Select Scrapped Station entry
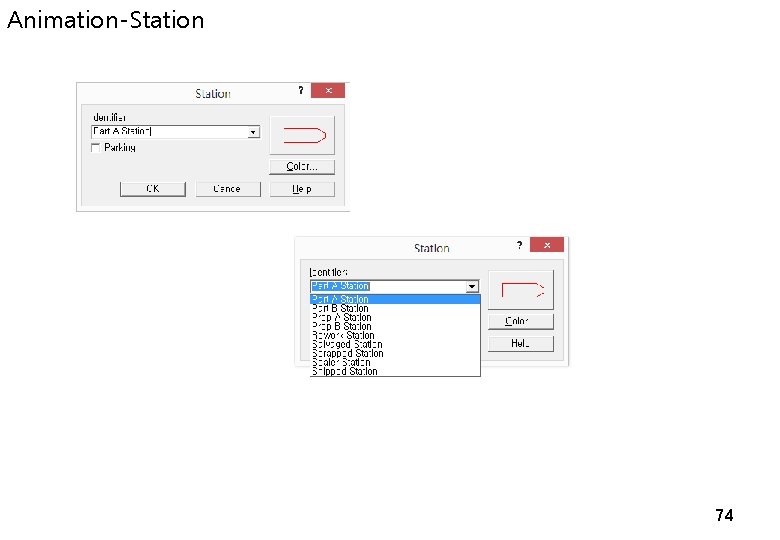780x540 pixels. pyautogui.click(x=395, y=354)
